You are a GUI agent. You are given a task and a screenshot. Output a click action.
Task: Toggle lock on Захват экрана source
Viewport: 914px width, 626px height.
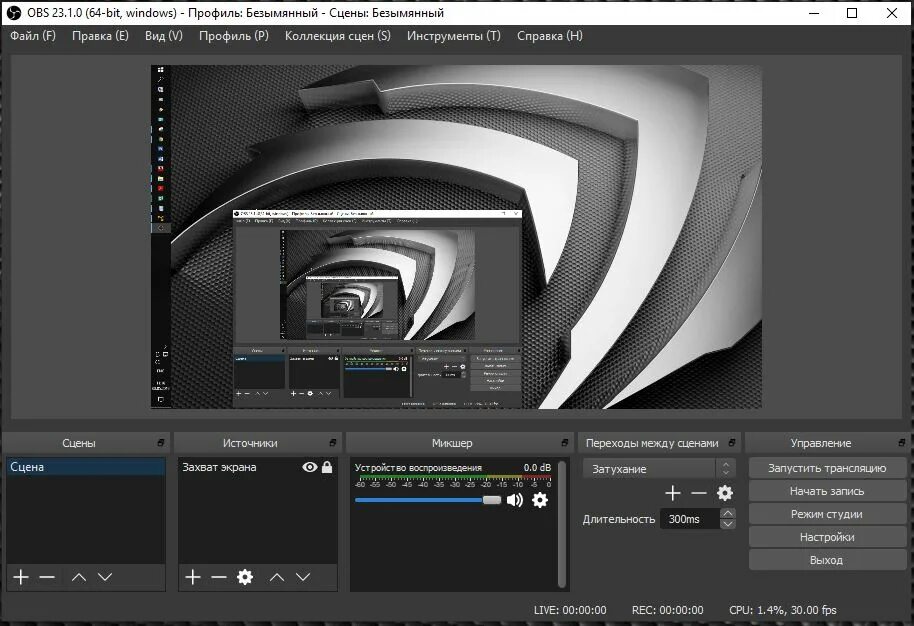[x=327, y=467]
